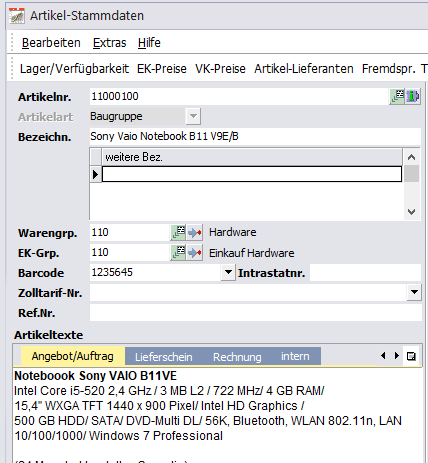Click the line starting 15,4" WXGA TFT
This screenshot has height=463, width=428.
(159, 406)
